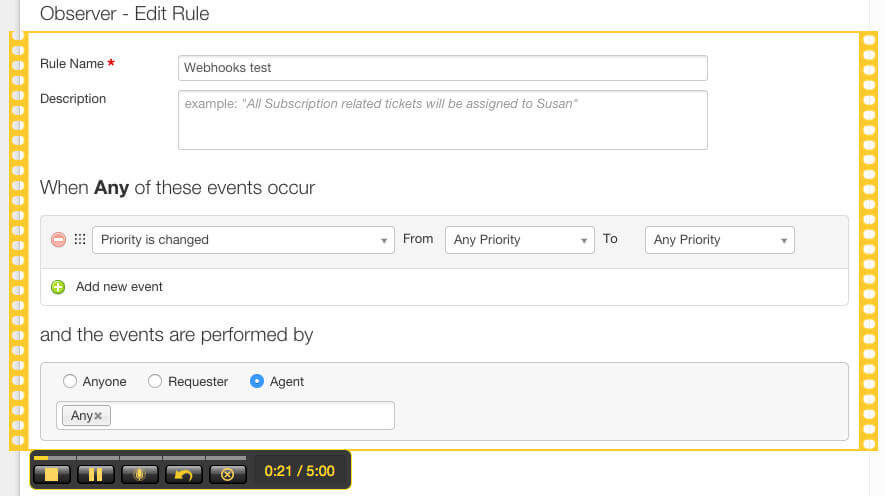The width and height of the screenshot is (885, 496).
Task: Remove the Priority is changed event
Action: 58,240
